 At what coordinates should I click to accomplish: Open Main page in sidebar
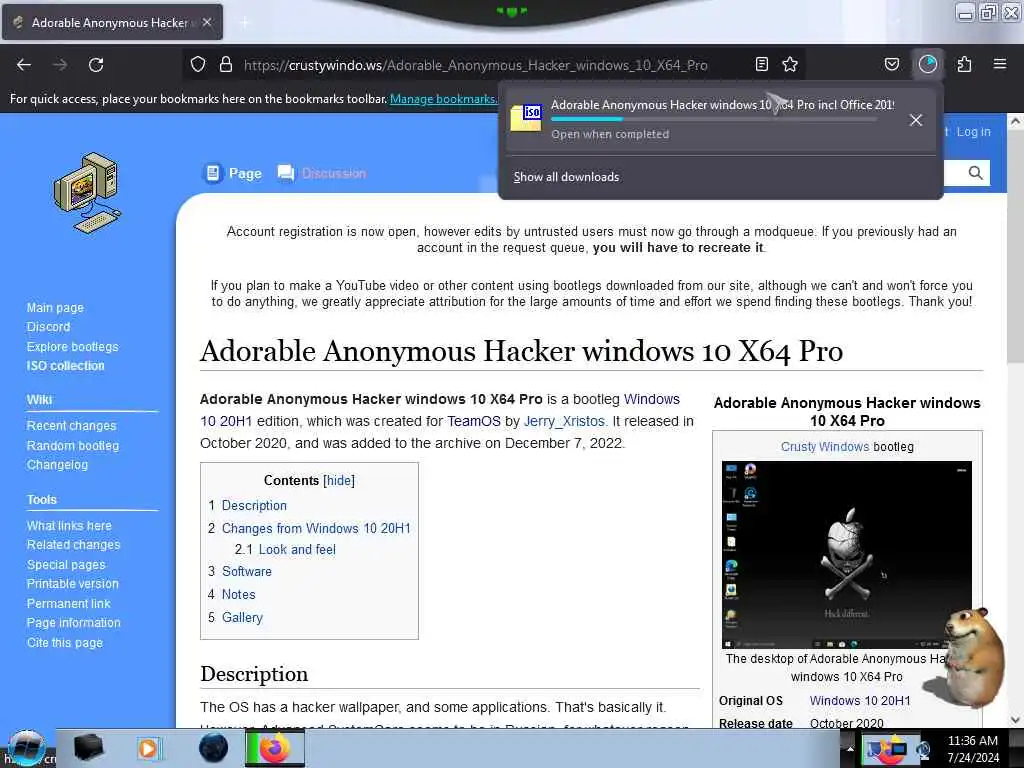pyautogui.click(x=55, y=308)
